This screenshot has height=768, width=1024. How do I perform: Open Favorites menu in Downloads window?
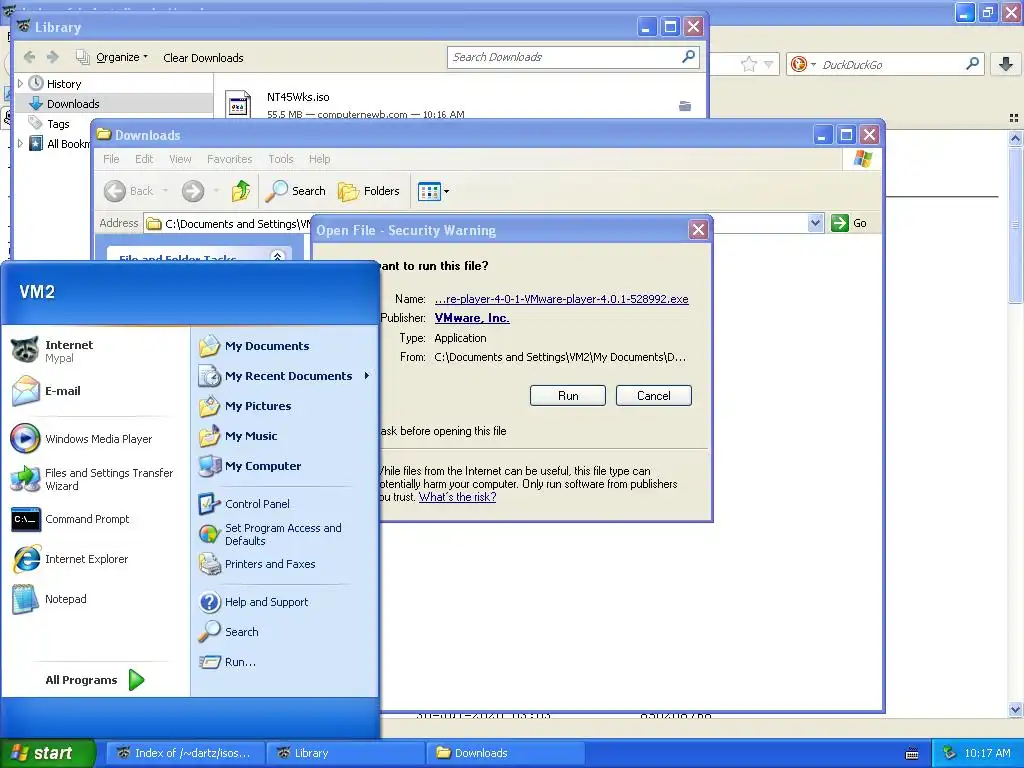tap(229, 159)
